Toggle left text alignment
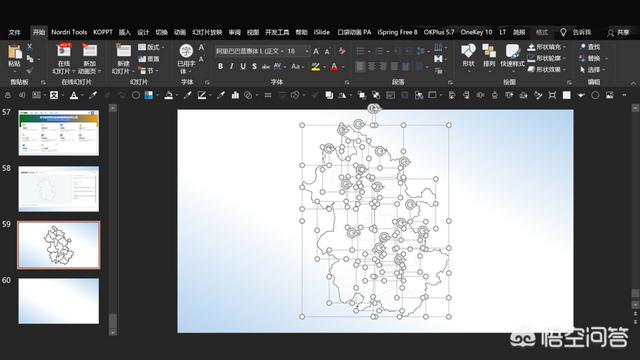This screenshot has width=640, height=360. tap(360, 66)
